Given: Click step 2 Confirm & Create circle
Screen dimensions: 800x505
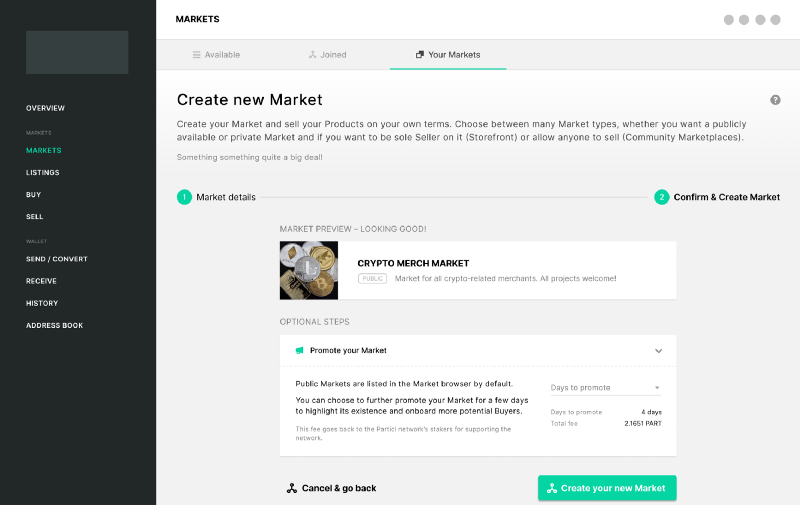Looking at the screenshot, I should (662, 197).
